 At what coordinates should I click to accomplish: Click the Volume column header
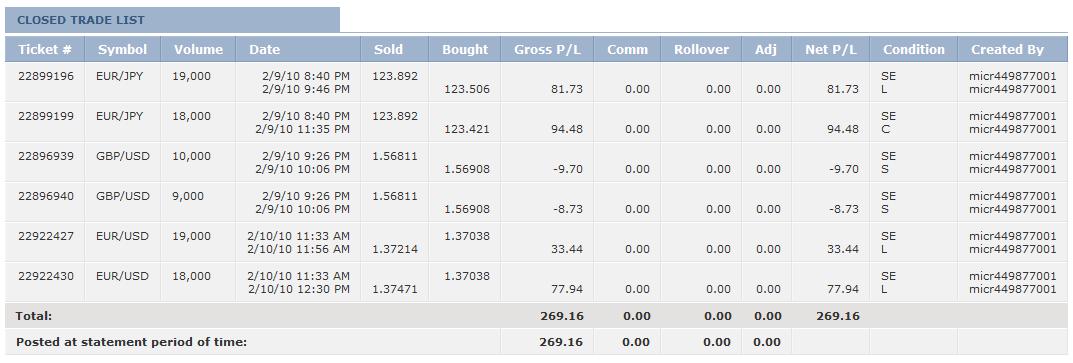pos(198,49)
